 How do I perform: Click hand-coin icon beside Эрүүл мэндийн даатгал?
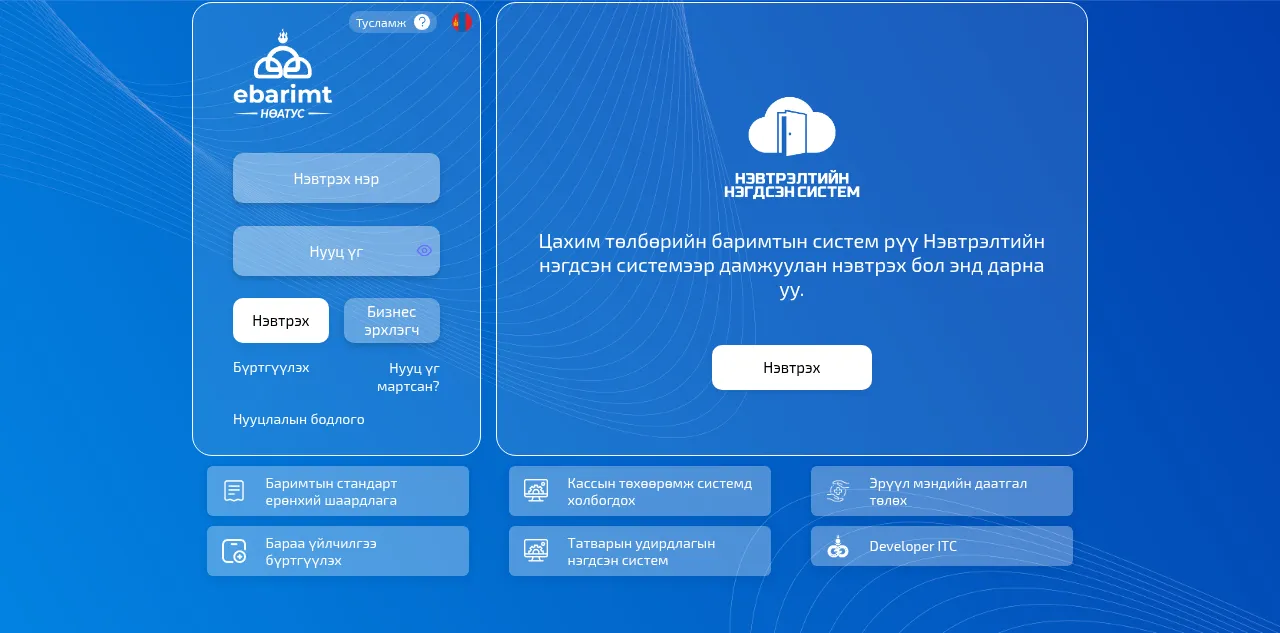click(838, 491)
